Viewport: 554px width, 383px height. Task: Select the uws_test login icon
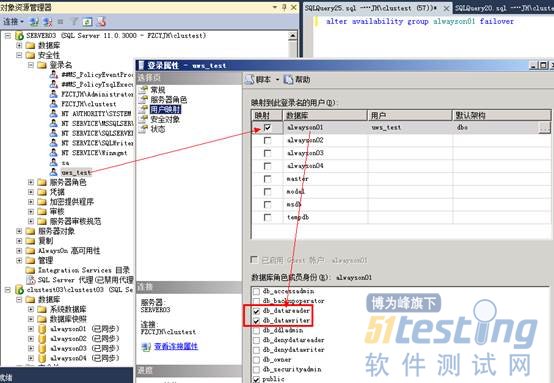click(54, 172)
